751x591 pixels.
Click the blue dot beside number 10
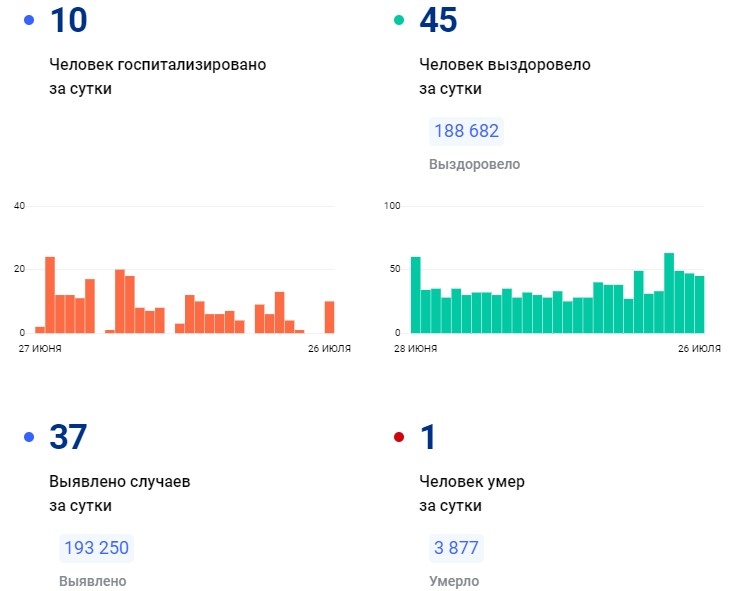(28, 20)
